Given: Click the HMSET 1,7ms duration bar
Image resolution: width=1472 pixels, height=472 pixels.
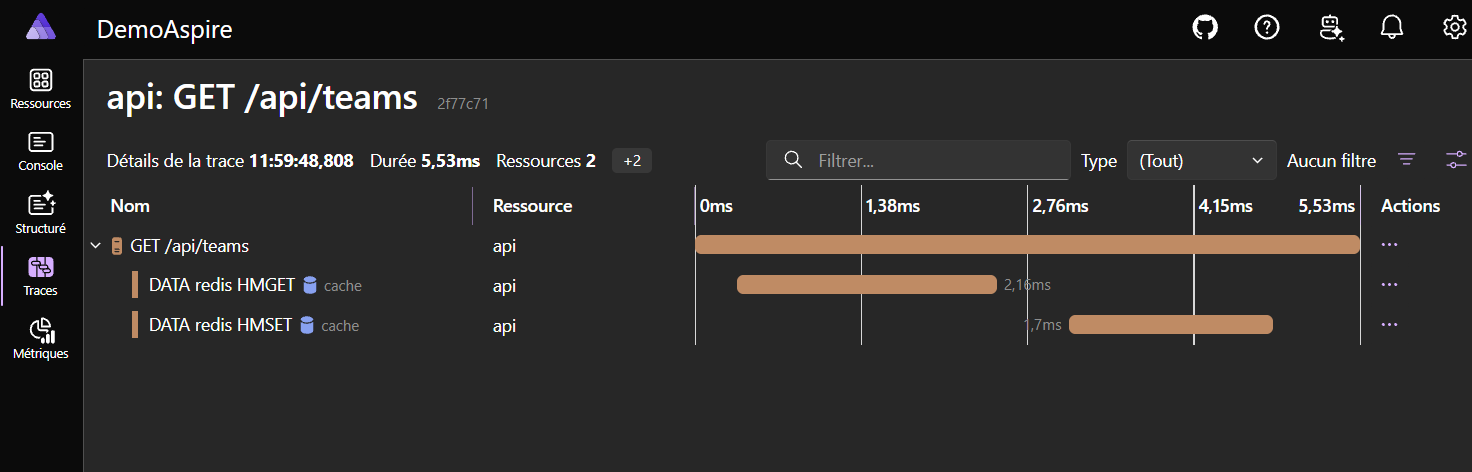Looking at the screenshot, I should 1171,324.
